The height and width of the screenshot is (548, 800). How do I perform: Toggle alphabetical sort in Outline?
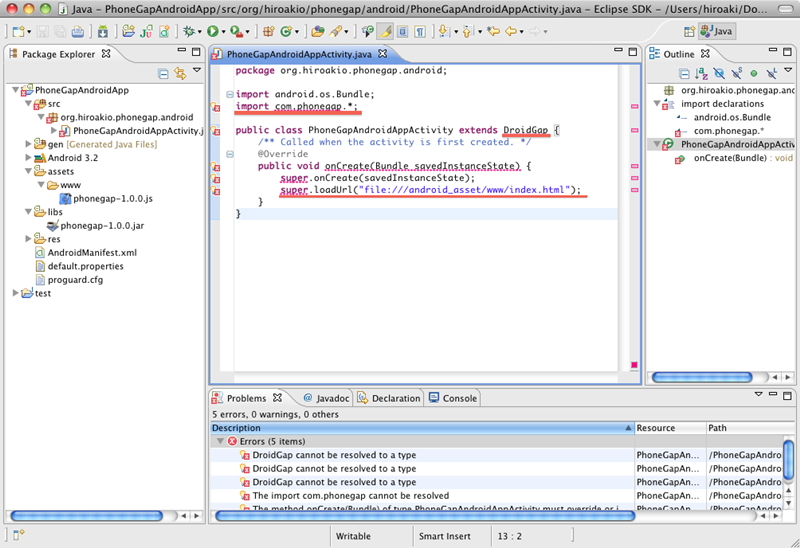[702, 74]
